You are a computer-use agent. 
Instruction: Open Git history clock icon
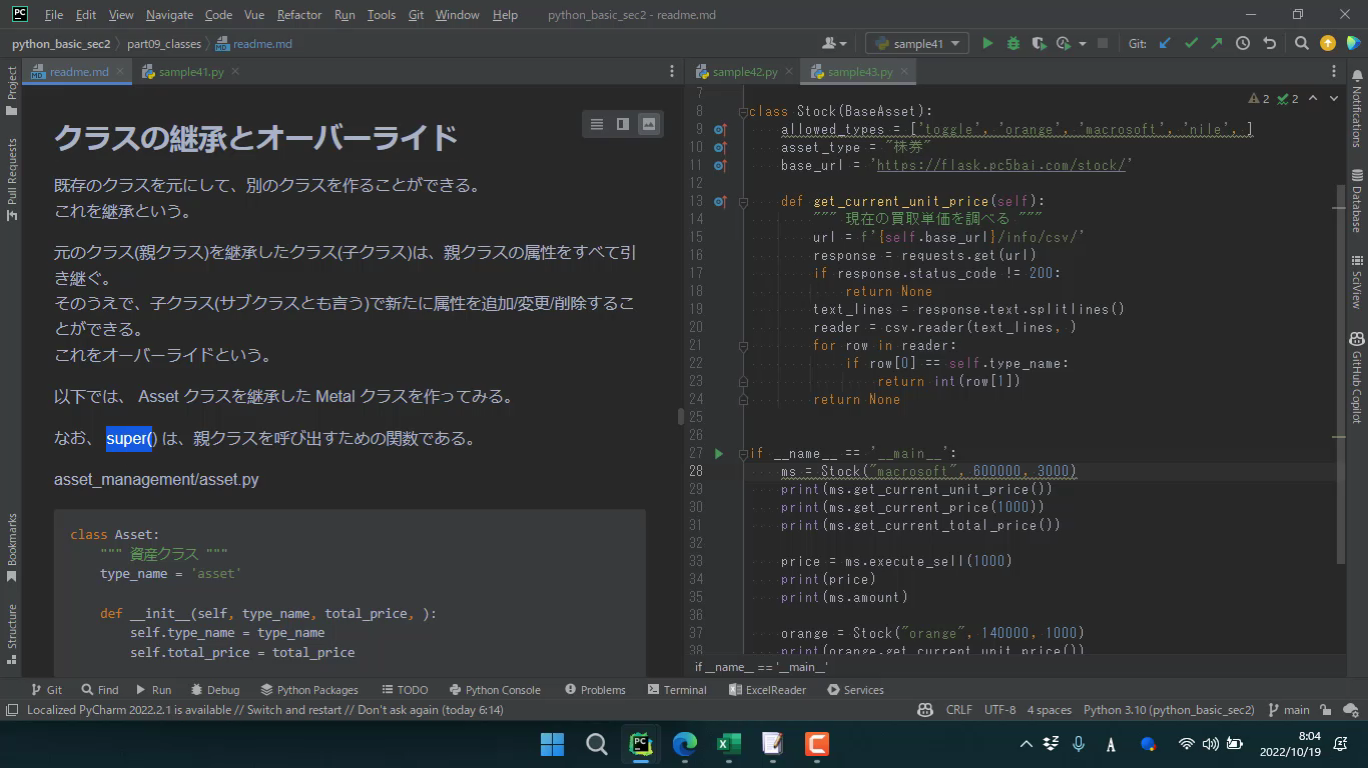pyautogui.click(x=1243, y=43)
